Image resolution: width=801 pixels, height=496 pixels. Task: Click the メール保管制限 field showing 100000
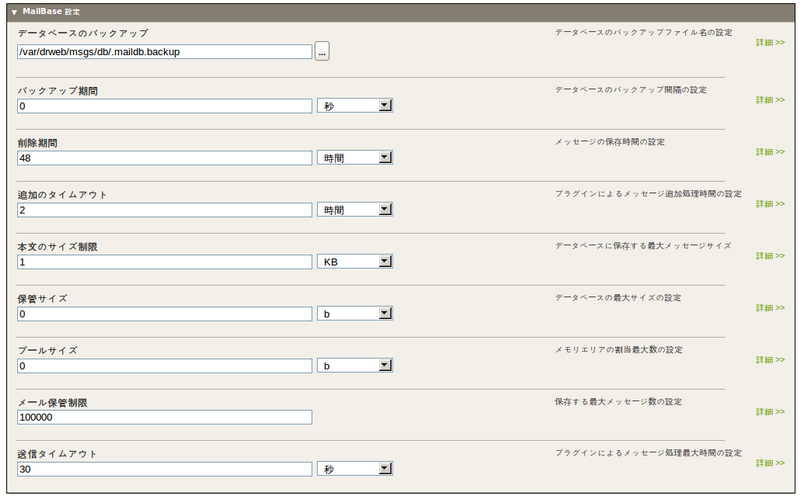coord(164,417)
